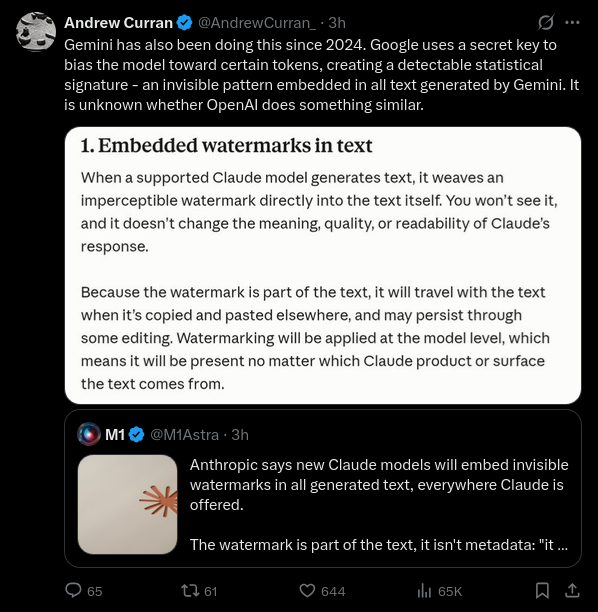Bookmark this tweet
Image resolution: width=598 pixels, height=612 pixels.
(x=542, y=591)
